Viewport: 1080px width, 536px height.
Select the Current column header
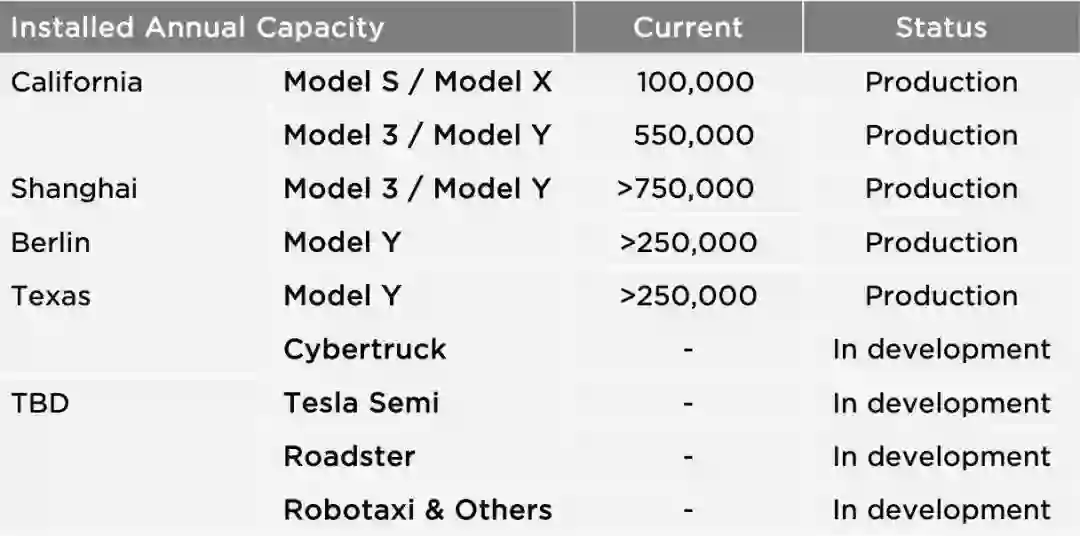(x=688, y=27)
